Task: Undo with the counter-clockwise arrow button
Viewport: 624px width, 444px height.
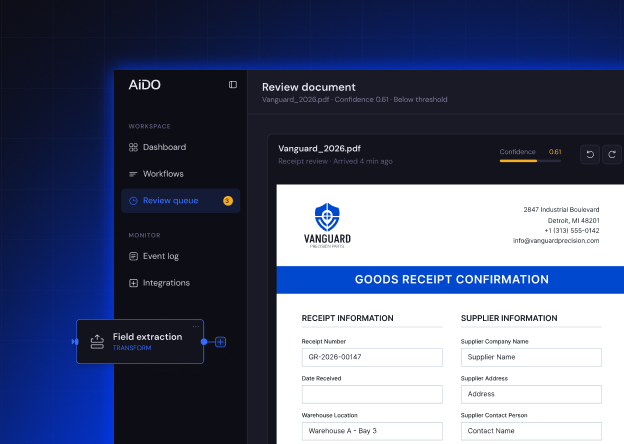Action: pyautogui.click(x=590, y=154)
